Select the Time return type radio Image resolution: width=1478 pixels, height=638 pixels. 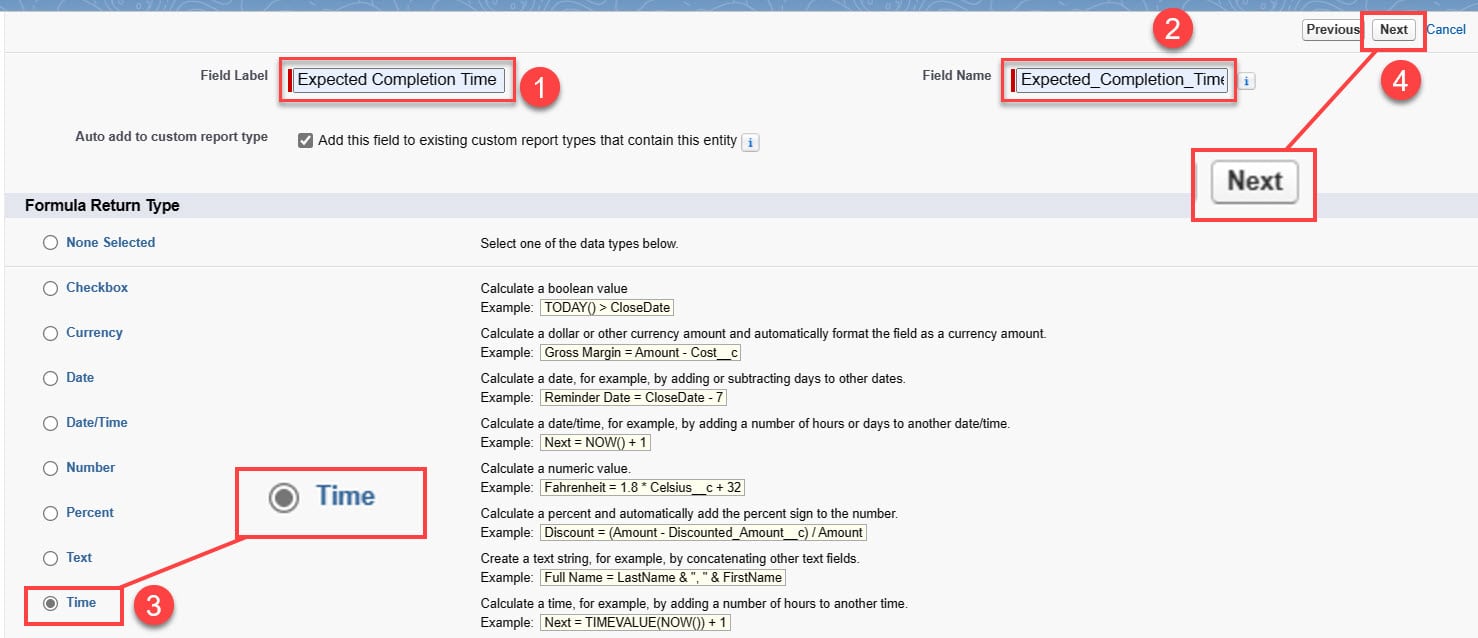(50, 603)
